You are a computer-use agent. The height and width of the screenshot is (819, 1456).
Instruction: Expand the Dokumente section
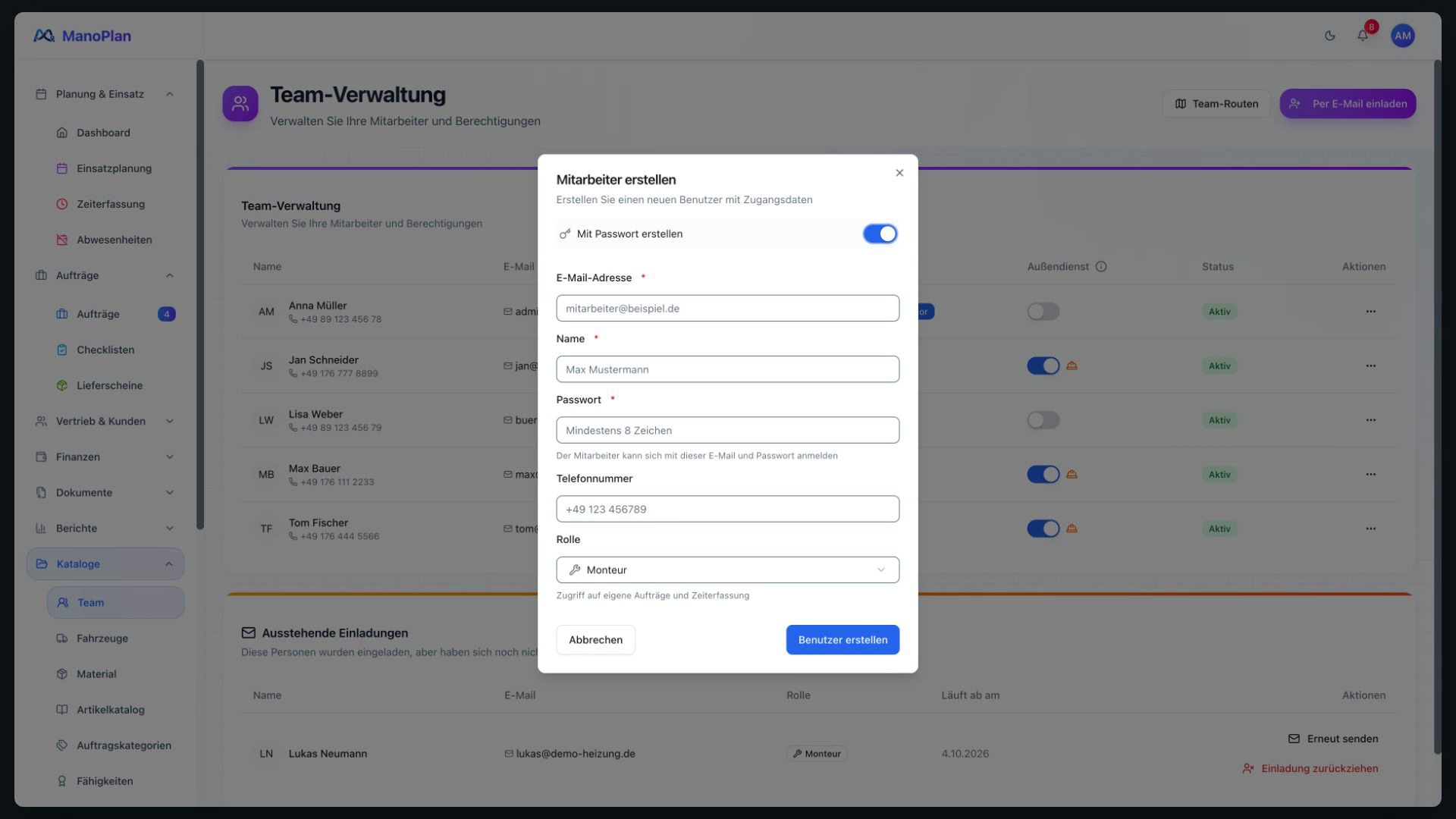(x=105, y=492)
